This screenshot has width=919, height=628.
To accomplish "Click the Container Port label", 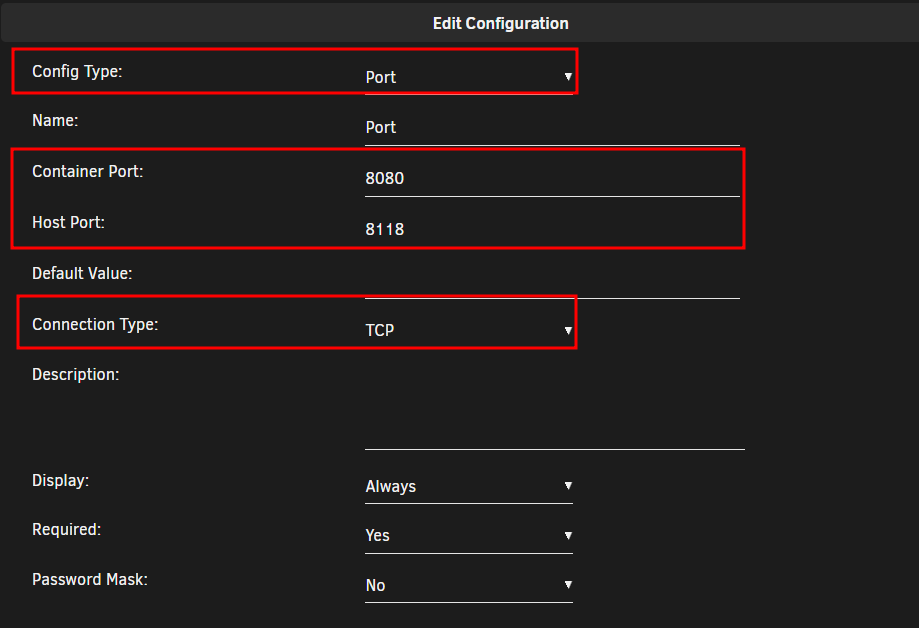I will coord(88,171).
